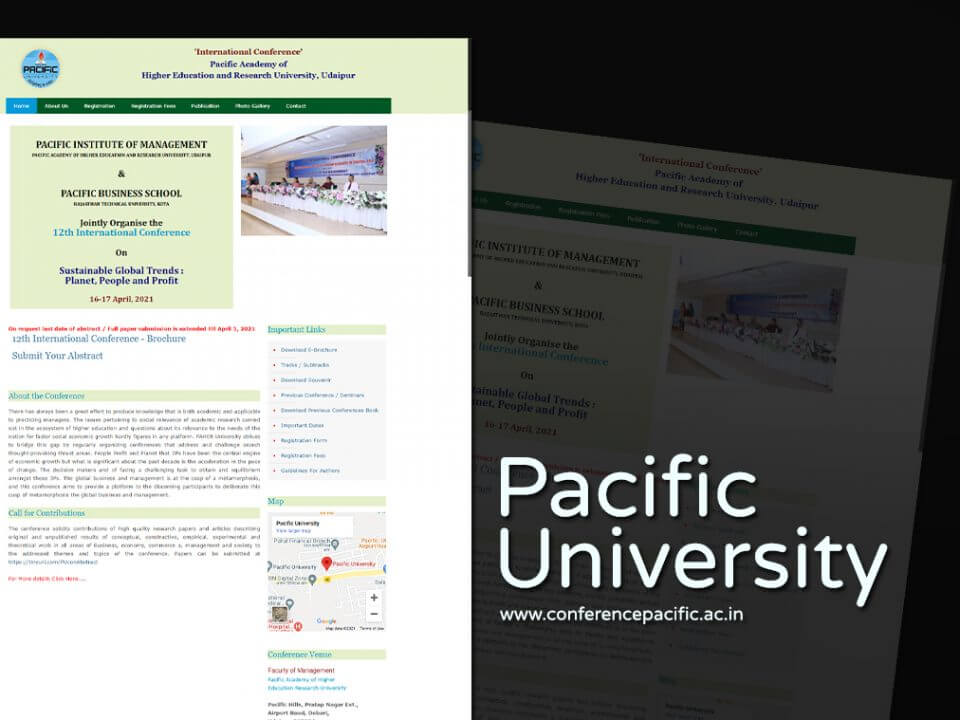The width and height of the screenshot is (960, 720).
Task: Click the www.conferencepacific.ac.in text
Action: (x=621, y=614)
